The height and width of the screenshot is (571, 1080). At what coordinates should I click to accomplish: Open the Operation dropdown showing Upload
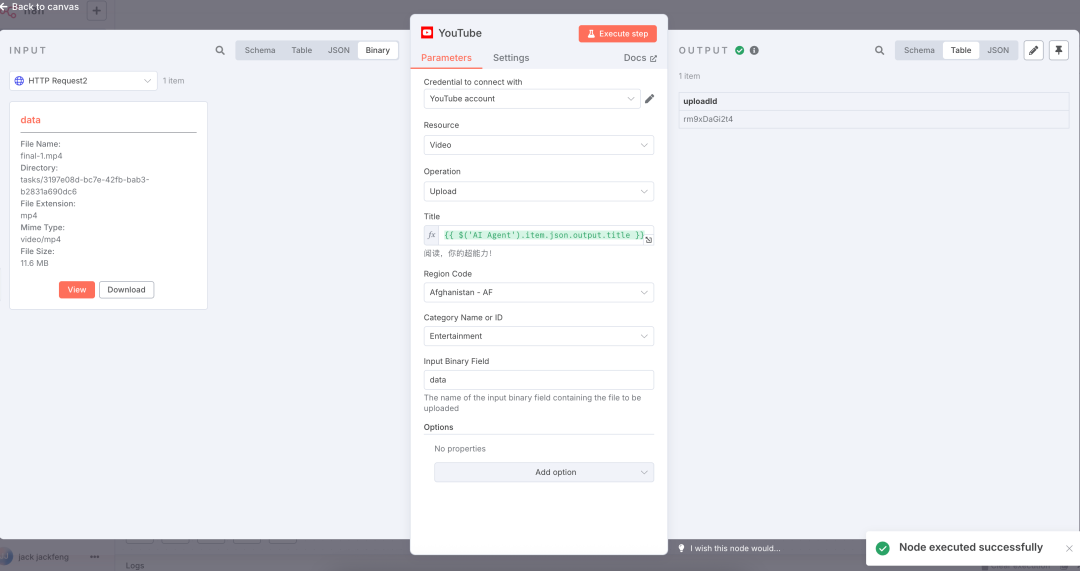click(x=539, y=191)
